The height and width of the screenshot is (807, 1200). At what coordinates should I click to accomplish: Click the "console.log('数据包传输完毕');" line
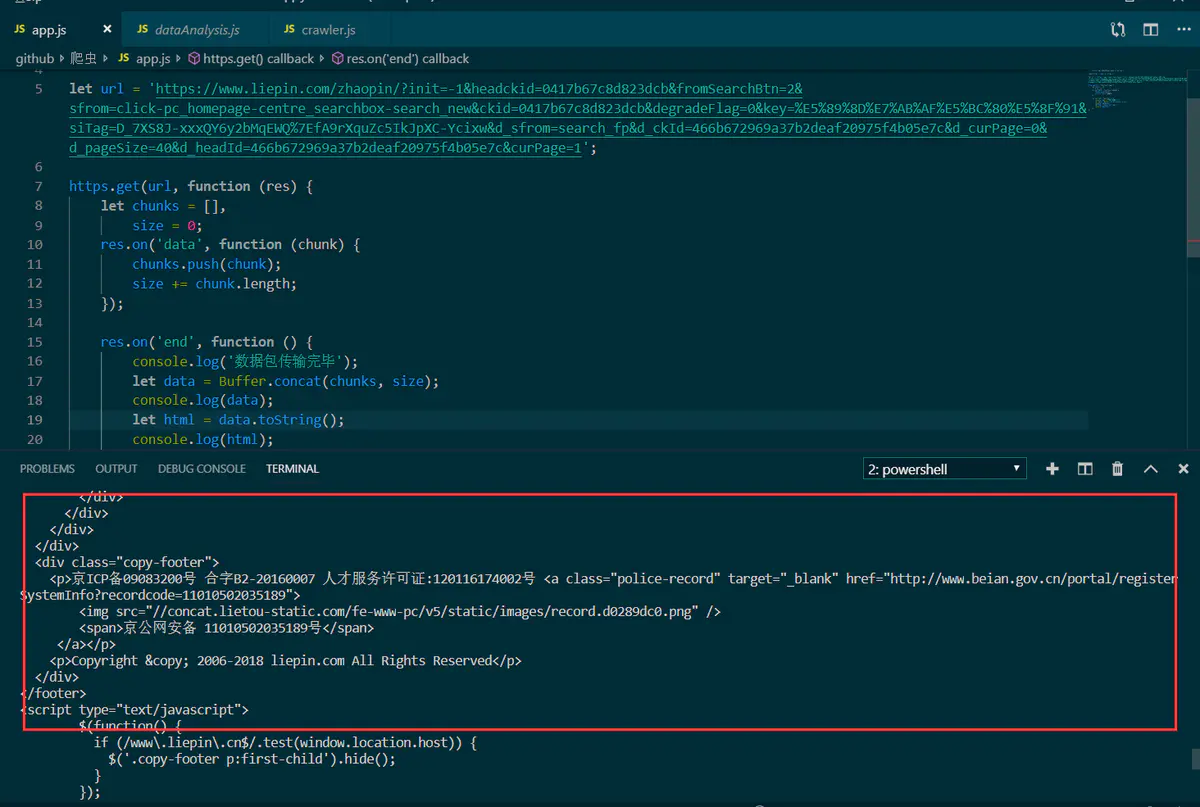tap(245, 361)
